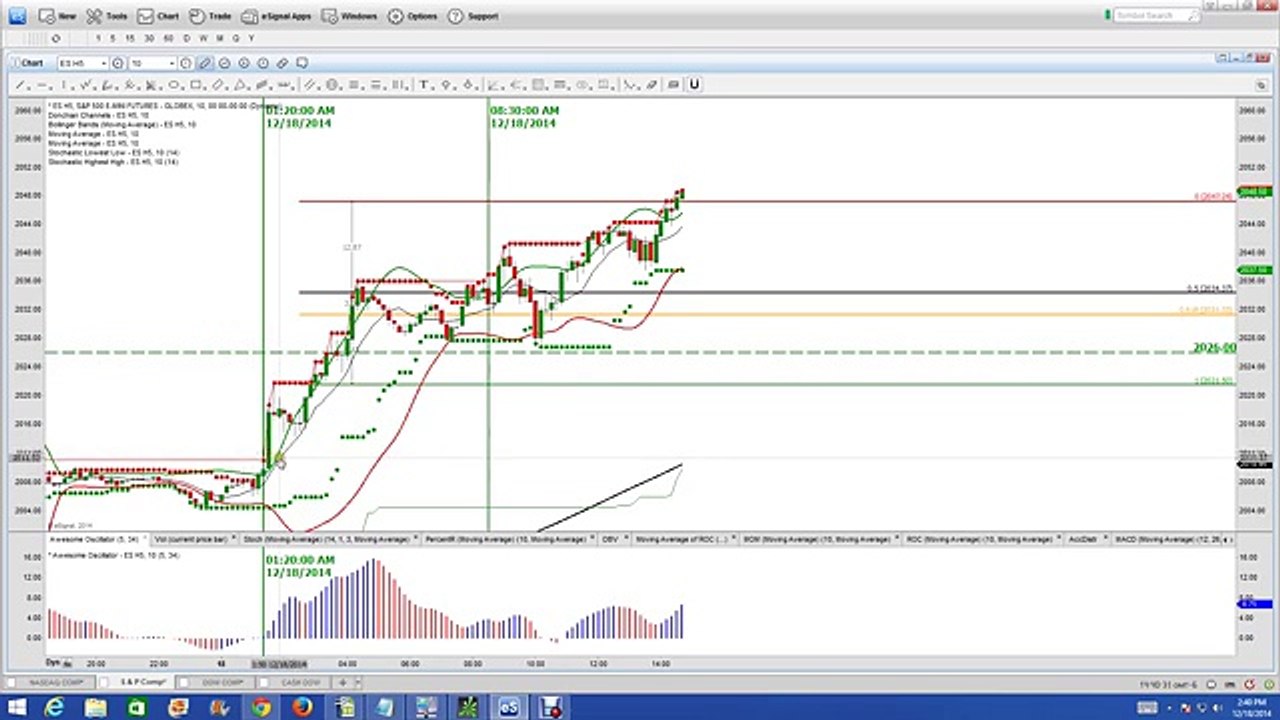Open the Tools menu
Image resolution: width=1280 pixels, height=720 pixels.
[106, 16]
